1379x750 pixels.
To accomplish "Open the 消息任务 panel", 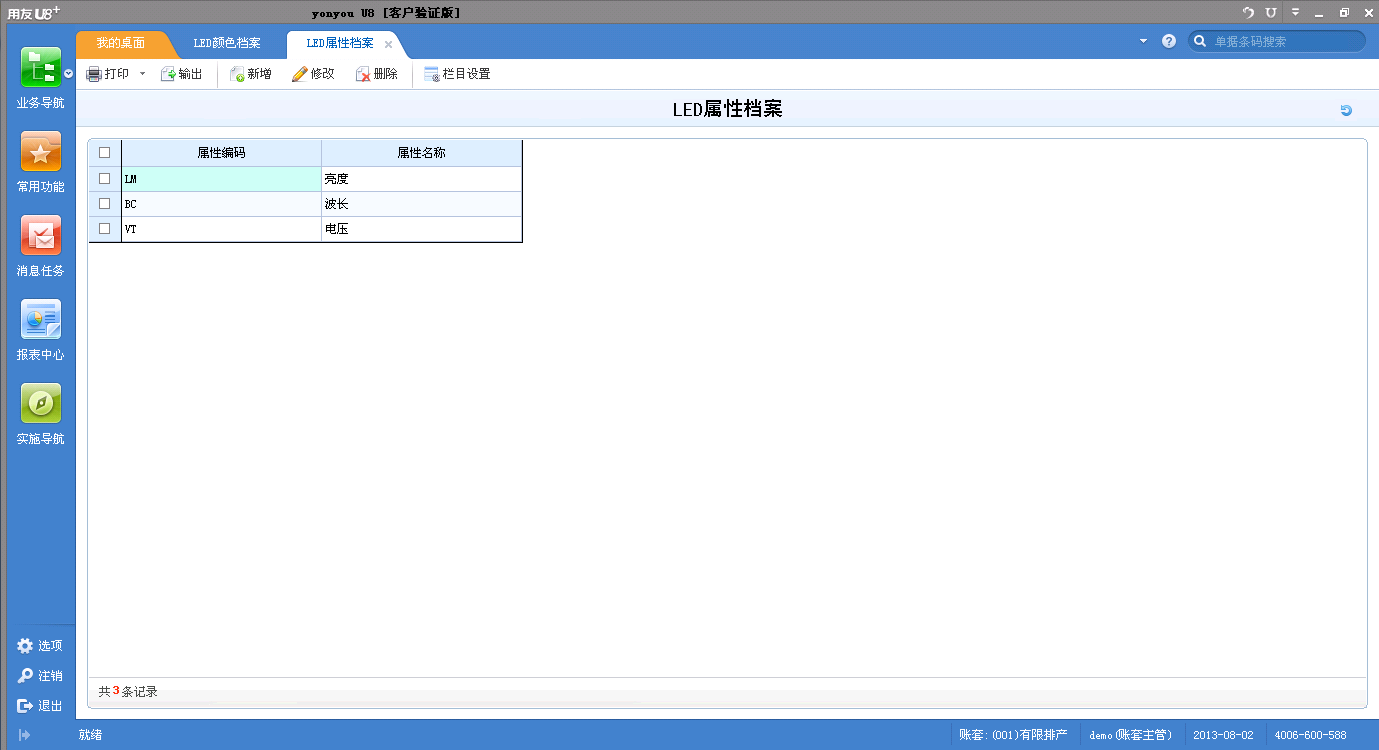I will (40, 245).
